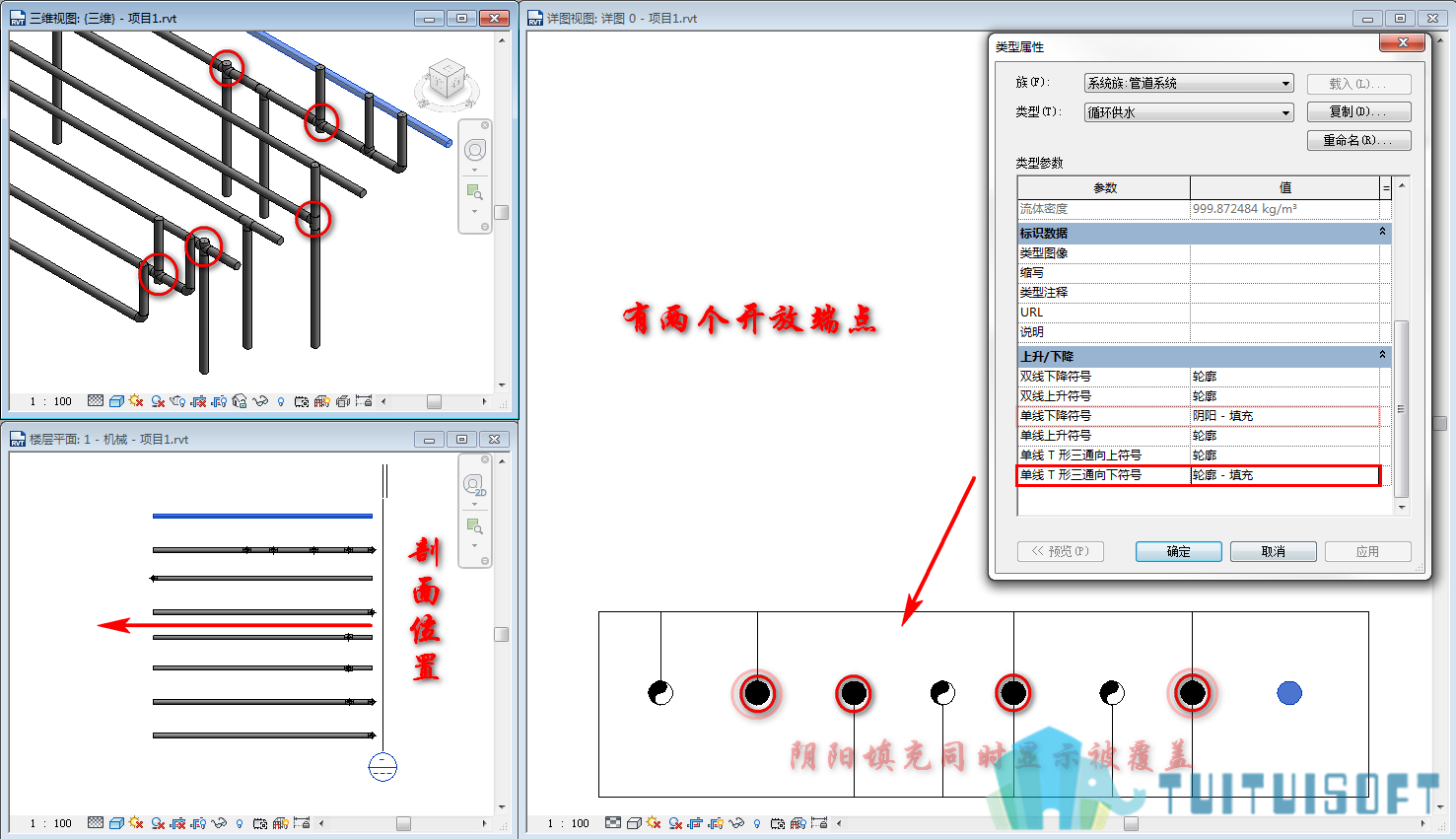Open visual style icon in detail view bar
This screenshot has width=1456, height=839.
(x=634, y=822)
